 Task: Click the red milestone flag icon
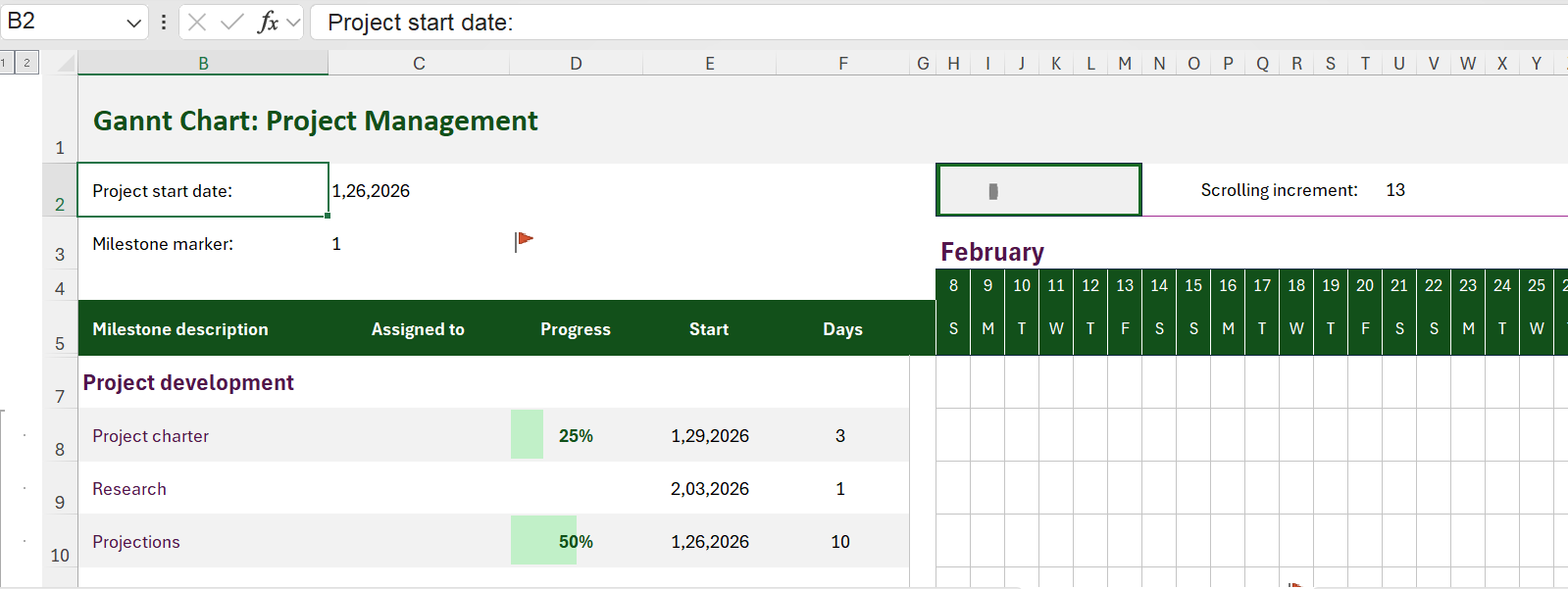pos(524,240)
